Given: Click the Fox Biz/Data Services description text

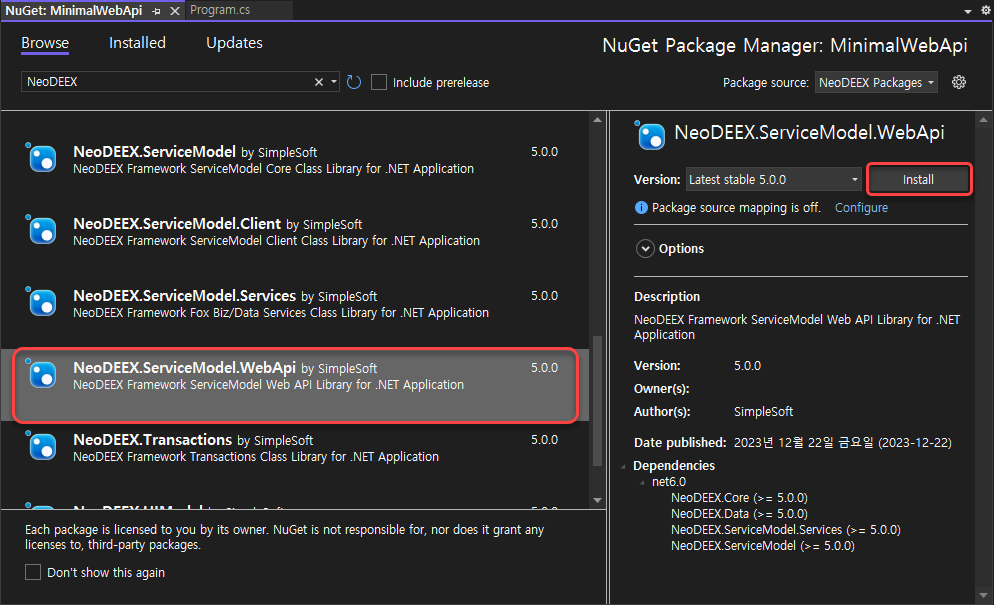Looking at the screenshot, I should (x=281, y=313).
